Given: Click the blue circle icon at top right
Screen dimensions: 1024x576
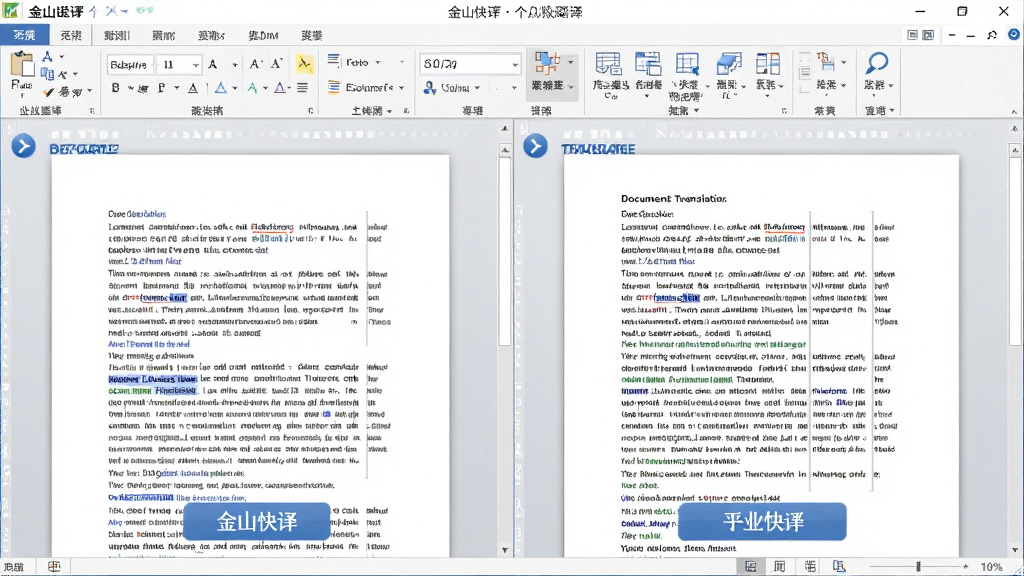Looking at the screenshot, I should point(1014,35).
